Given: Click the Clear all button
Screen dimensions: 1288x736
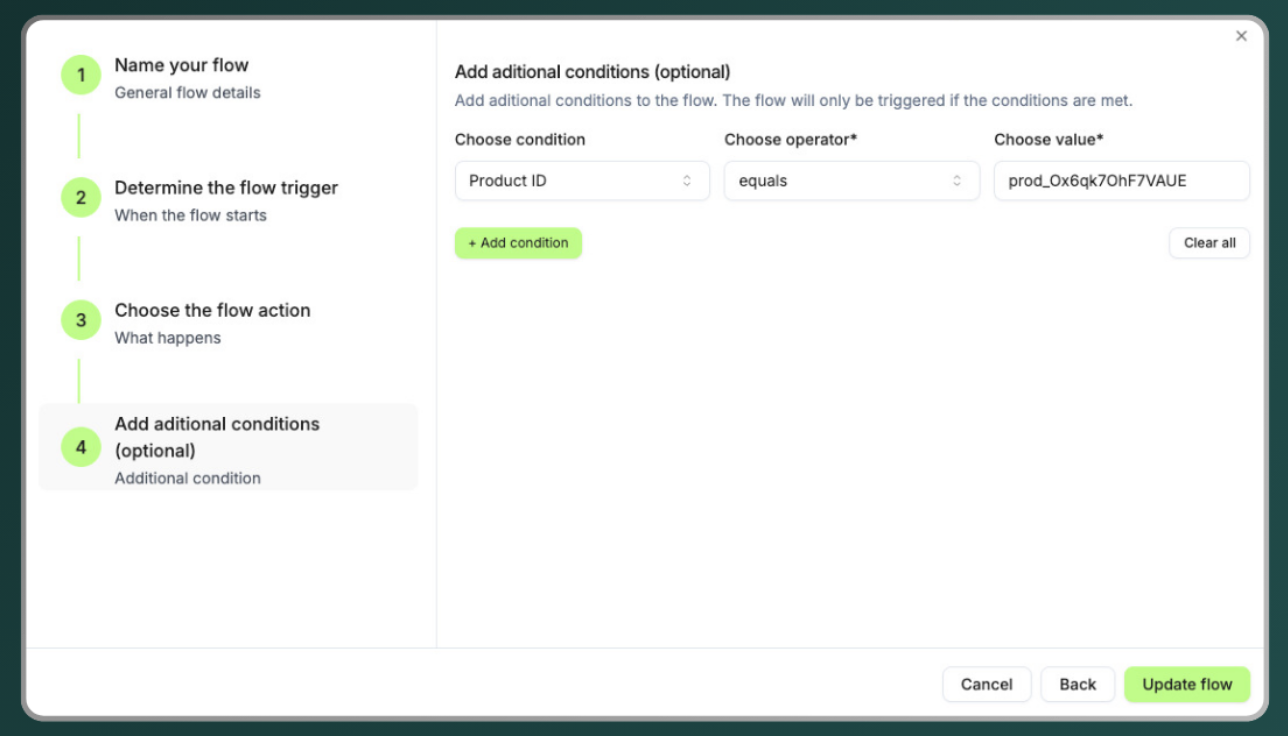Looking at the screenshot, I should [1209, 243].
